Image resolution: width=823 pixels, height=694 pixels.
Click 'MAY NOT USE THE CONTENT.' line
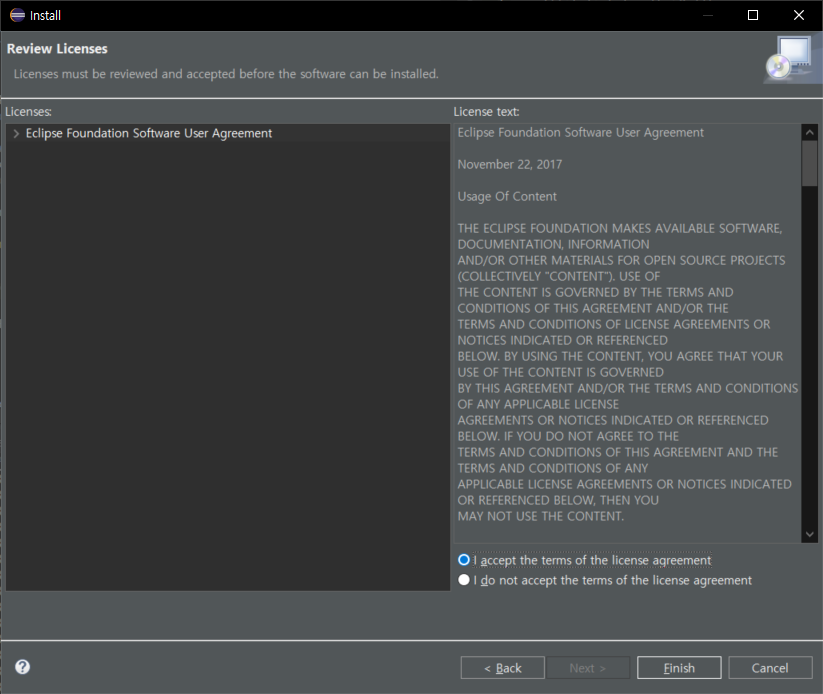(x=541, y=516)
